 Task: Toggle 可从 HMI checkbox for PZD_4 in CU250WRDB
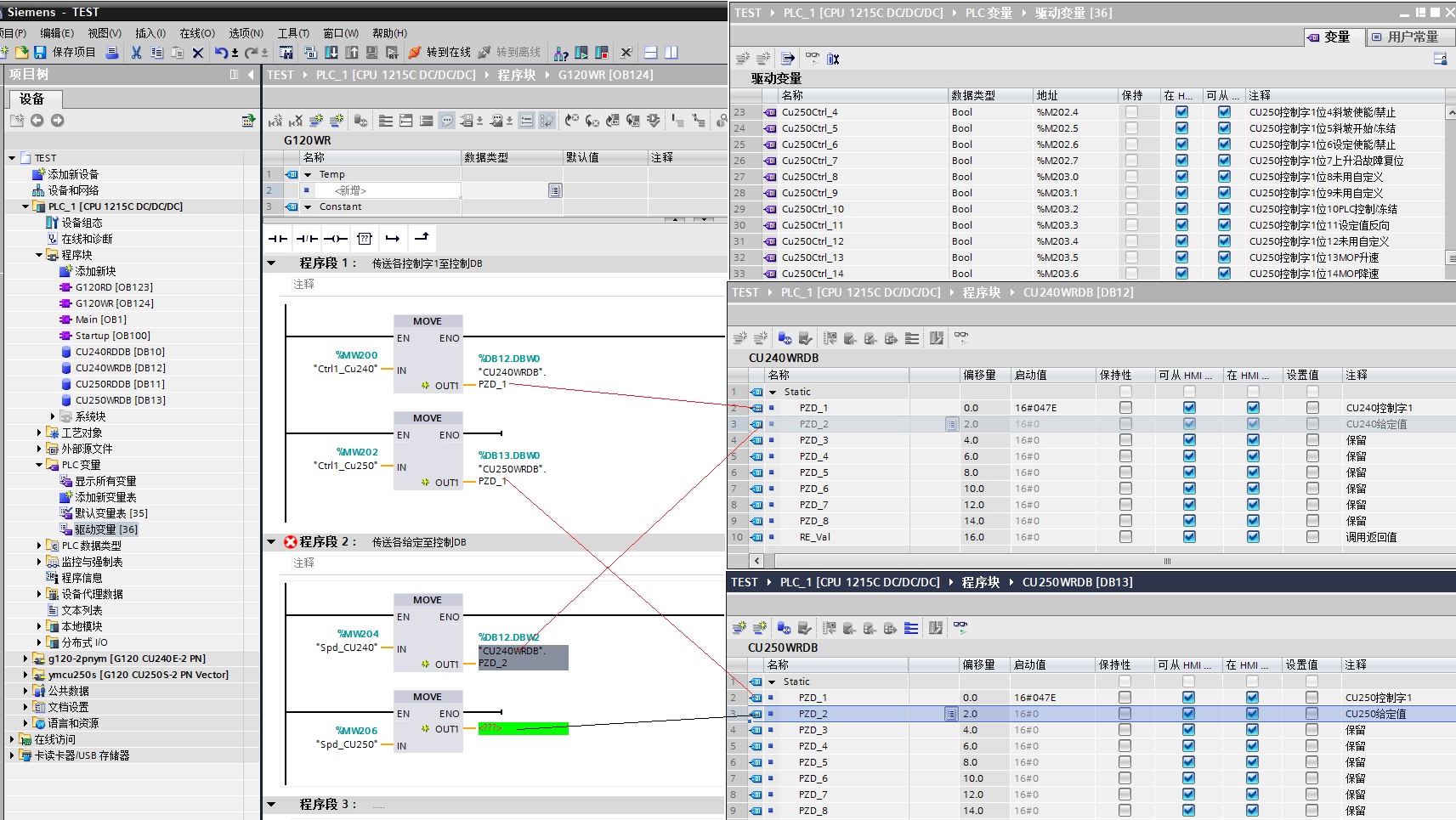(1188, 746)
